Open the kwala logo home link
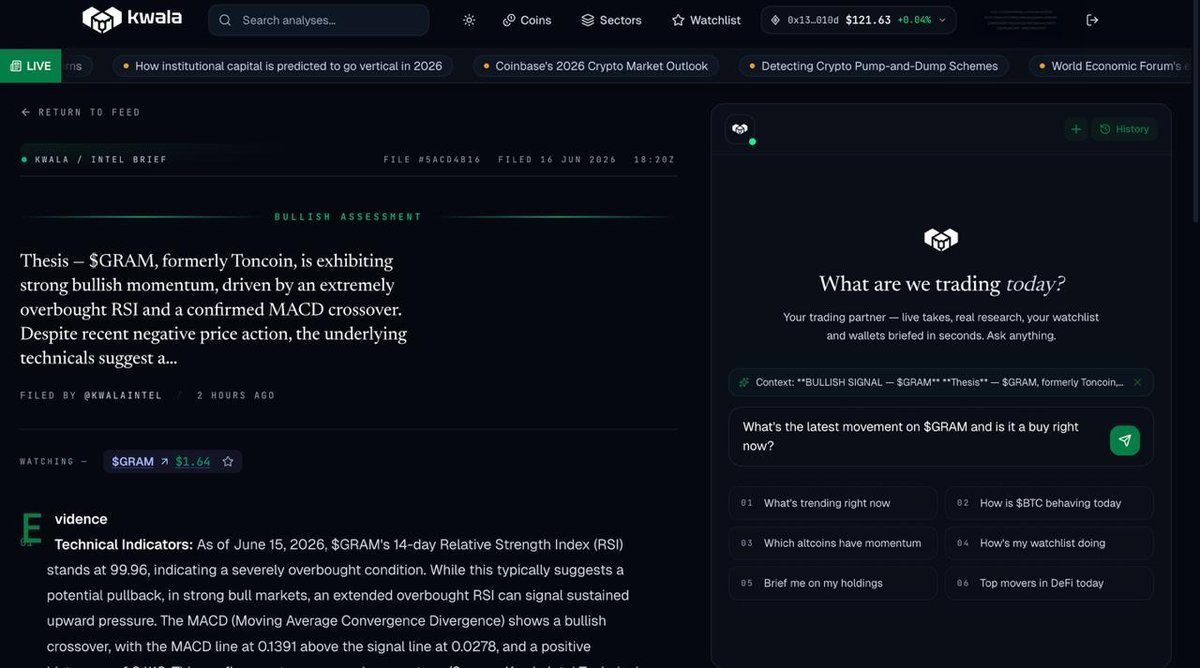This screenshot has height=668, width=1200. tap(131, 19)
